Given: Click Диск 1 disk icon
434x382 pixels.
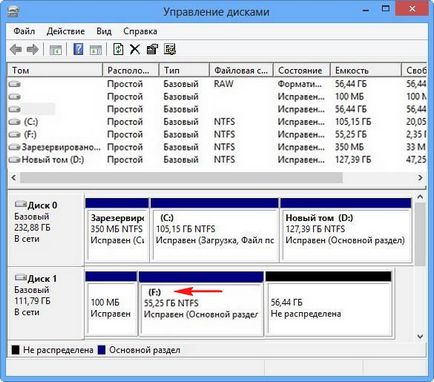Looking at the screenshot, I should (21, 277).
